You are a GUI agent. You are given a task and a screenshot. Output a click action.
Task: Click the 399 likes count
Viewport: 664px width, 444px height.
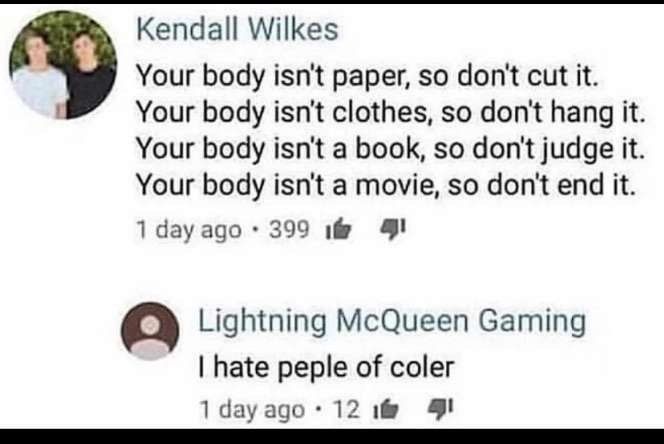(x=289, y=230)
